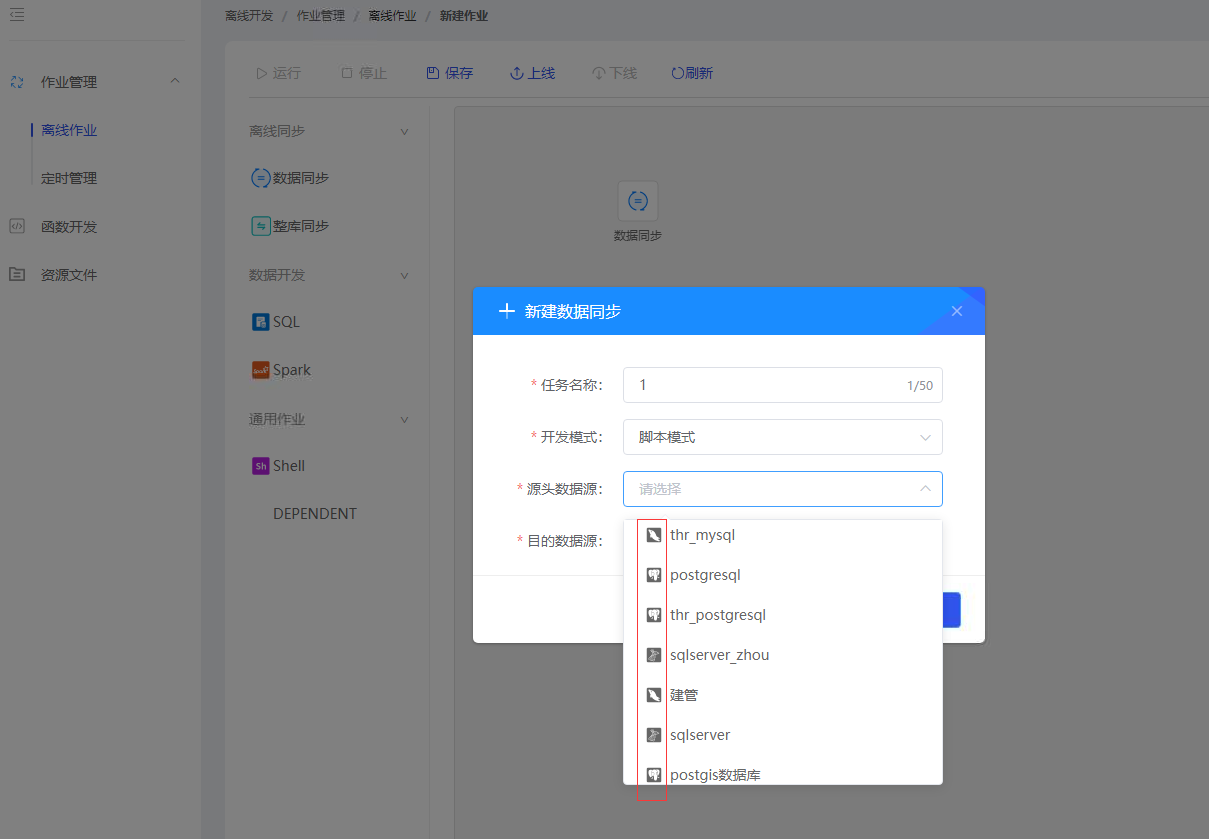Collapse the 作业管理 sidebar group
The width and height of the screenshot is (1209, 839).
tap(175, 81)
